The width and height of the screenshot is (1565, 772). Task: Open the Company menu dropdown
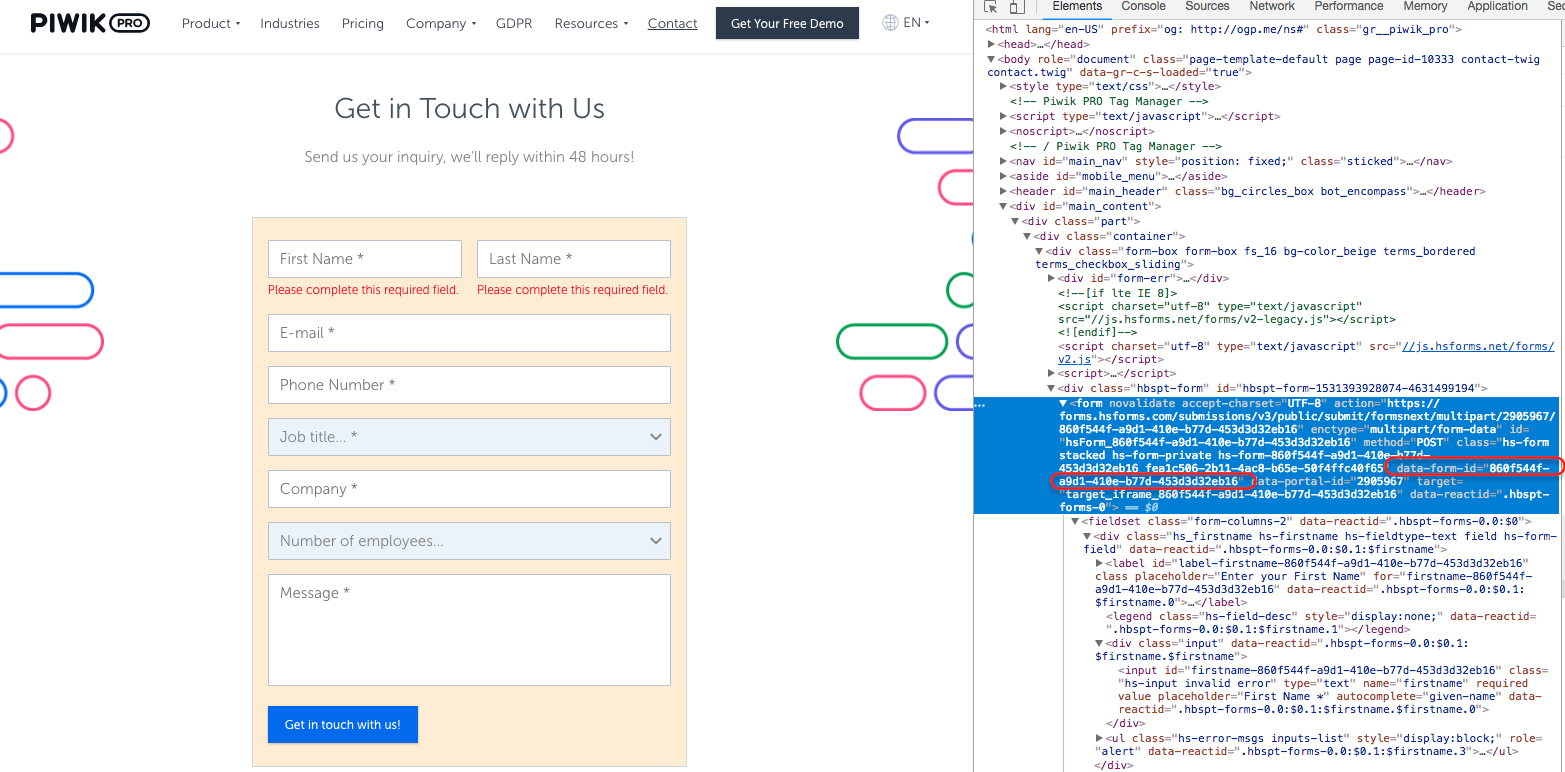(x=441, y=23)
